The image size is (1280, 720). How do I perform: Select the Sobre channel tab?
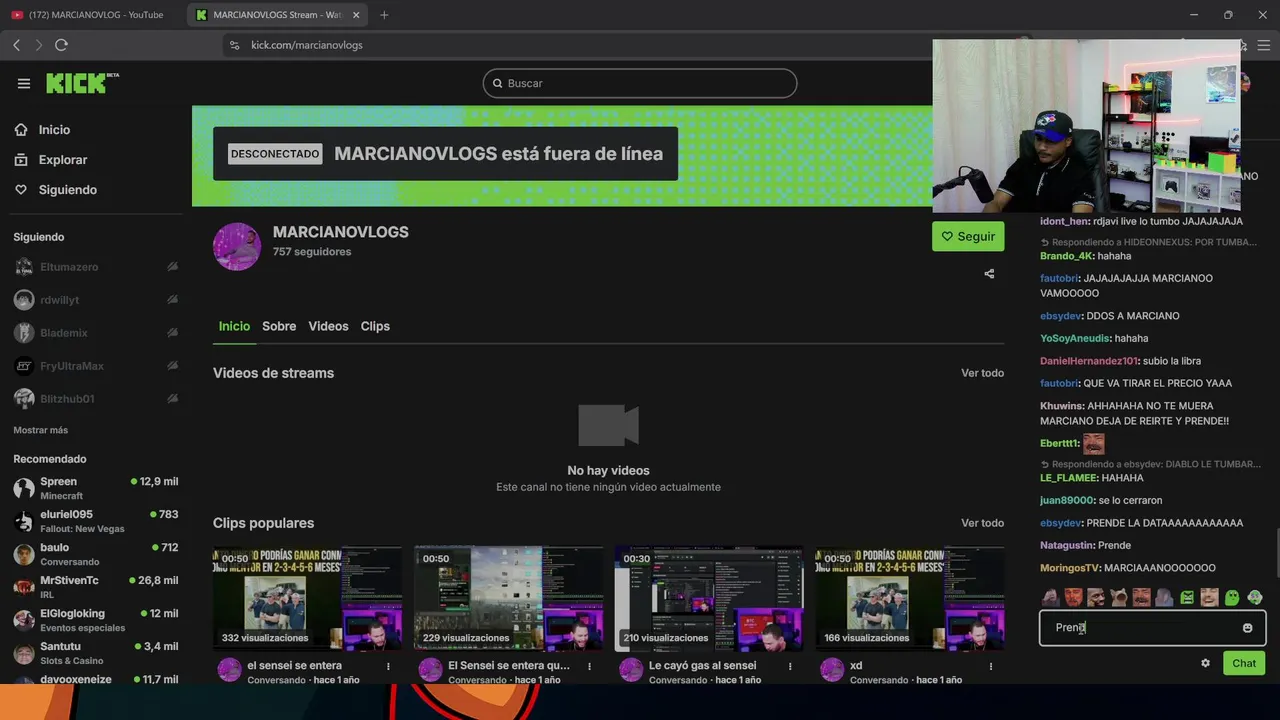coord(279,326)
